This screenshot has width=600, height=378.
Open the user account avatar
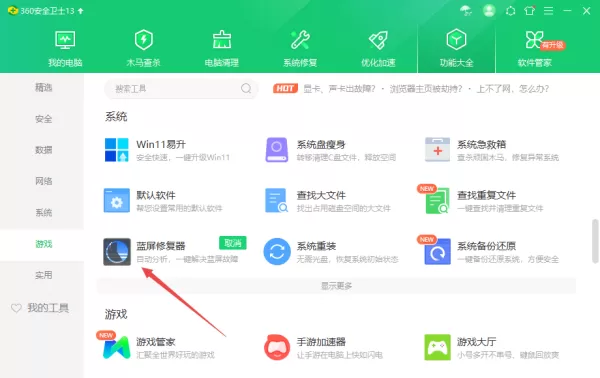click(x=489, y=10)
